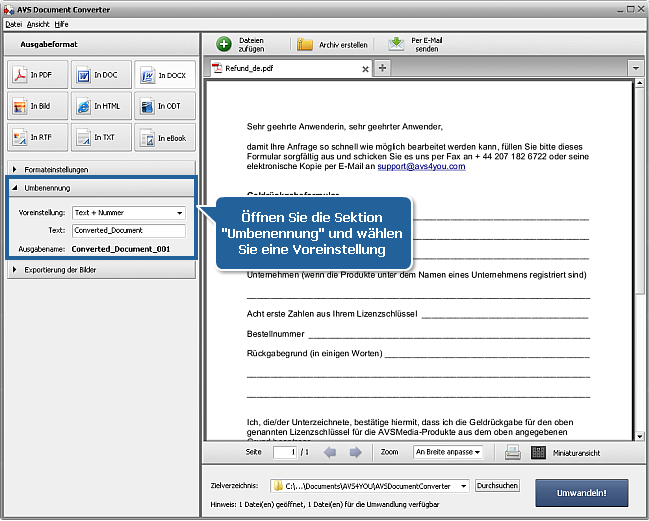The width and height of the screenshot is (649, 521).
Task: Select the In eBook format
Action: coord(164,137)
